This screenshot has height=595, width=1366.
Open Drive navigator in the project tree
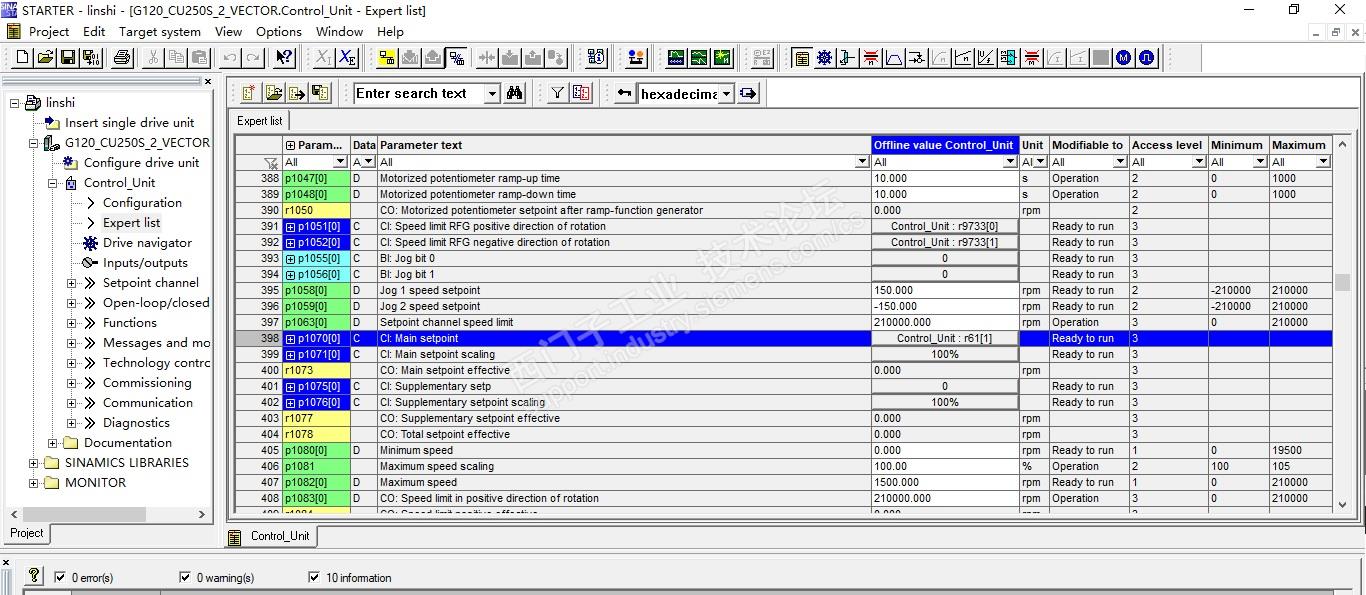click(x=147, y=243)
